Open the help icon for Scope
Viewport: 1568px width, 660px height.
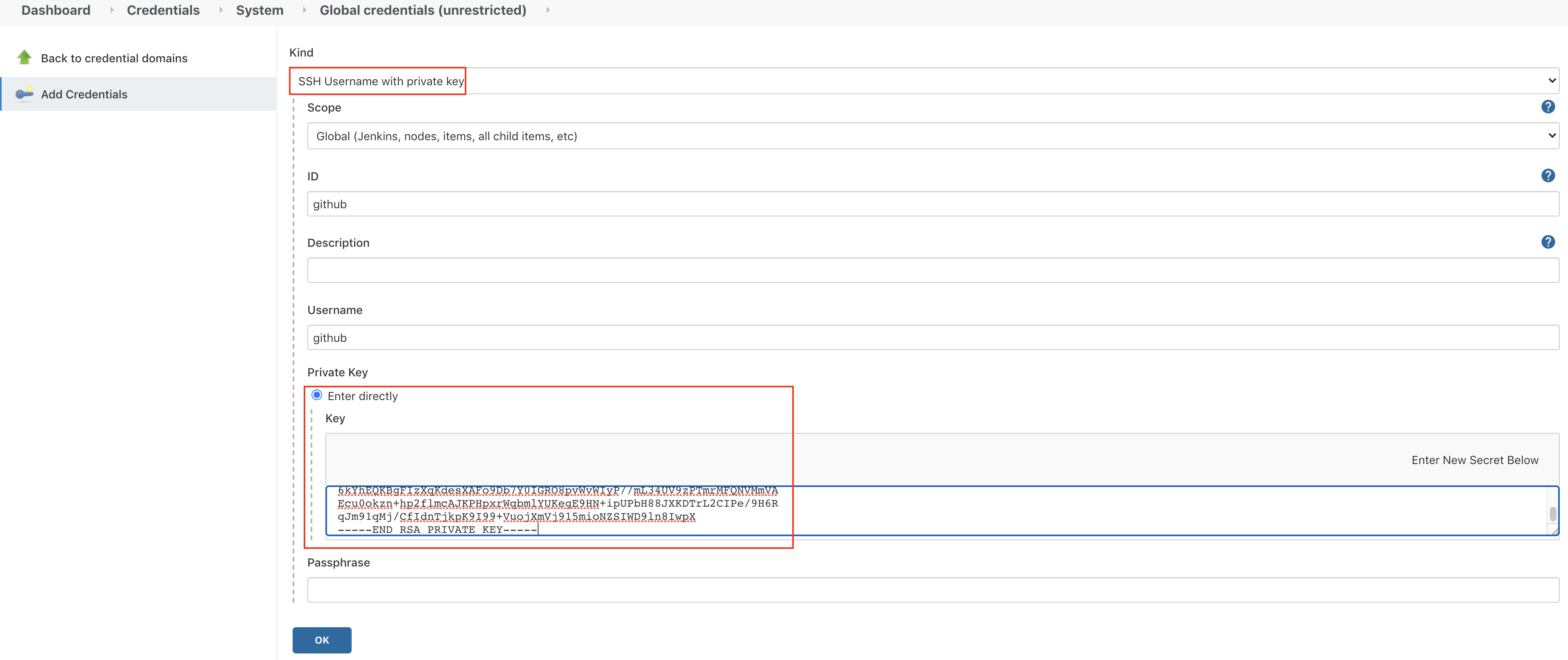pos(1548,107)
